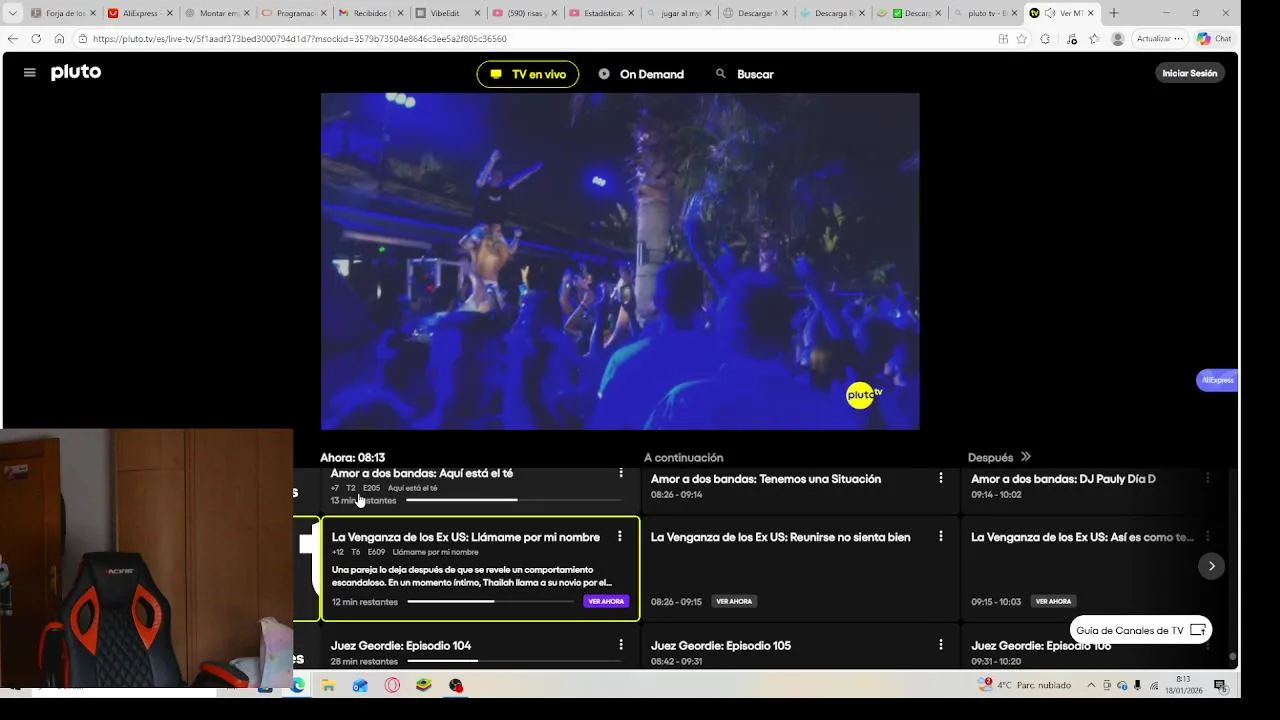Click Ver ahora on Reunirse no sienta bien
Screen dimensions: 1280x720
point(734,601)
